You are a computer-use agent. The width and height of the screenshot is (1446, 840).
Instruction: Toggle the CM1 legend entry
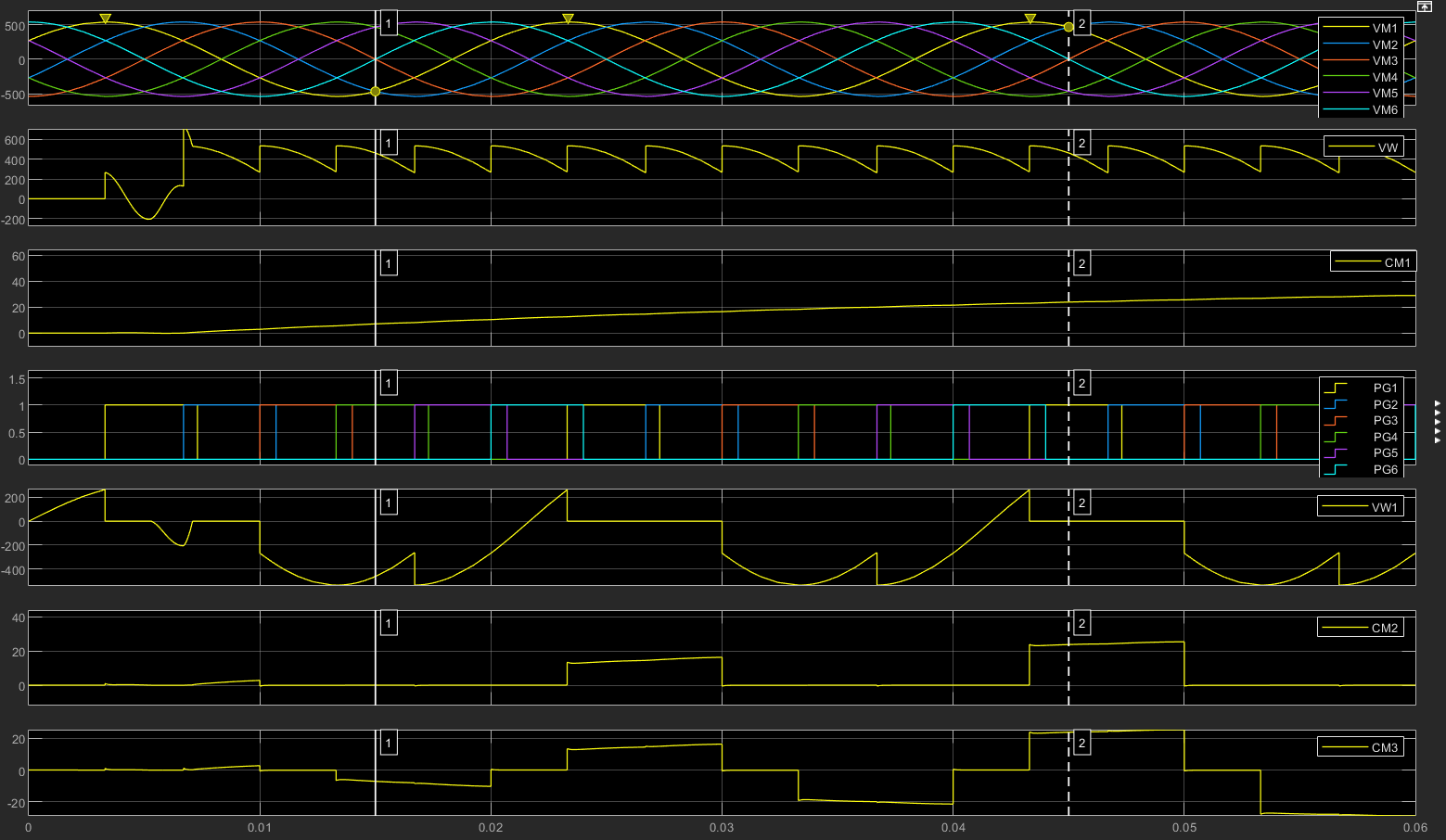(x=1374, y=262)
